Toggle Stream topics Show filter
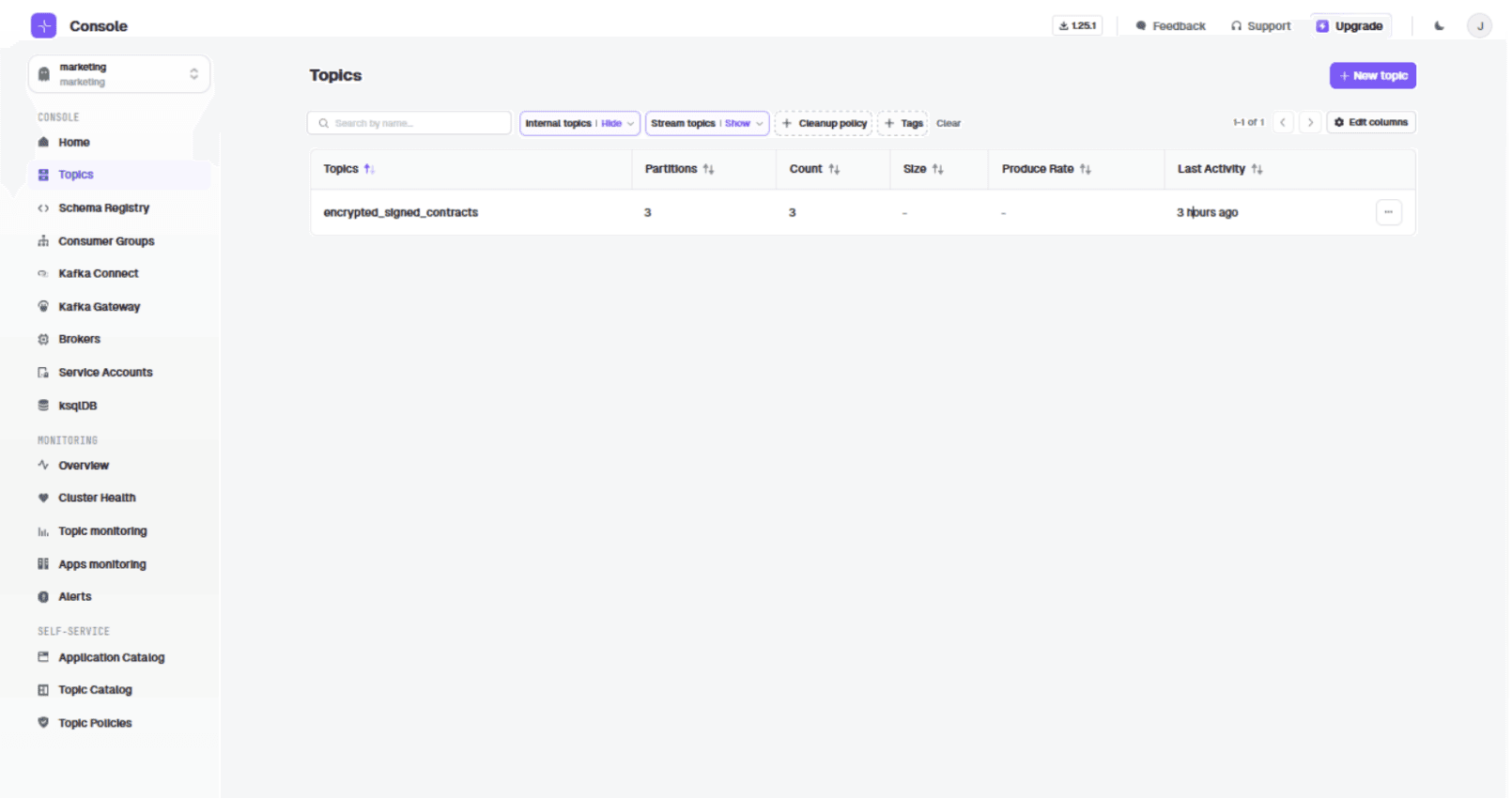 [706, 123]
